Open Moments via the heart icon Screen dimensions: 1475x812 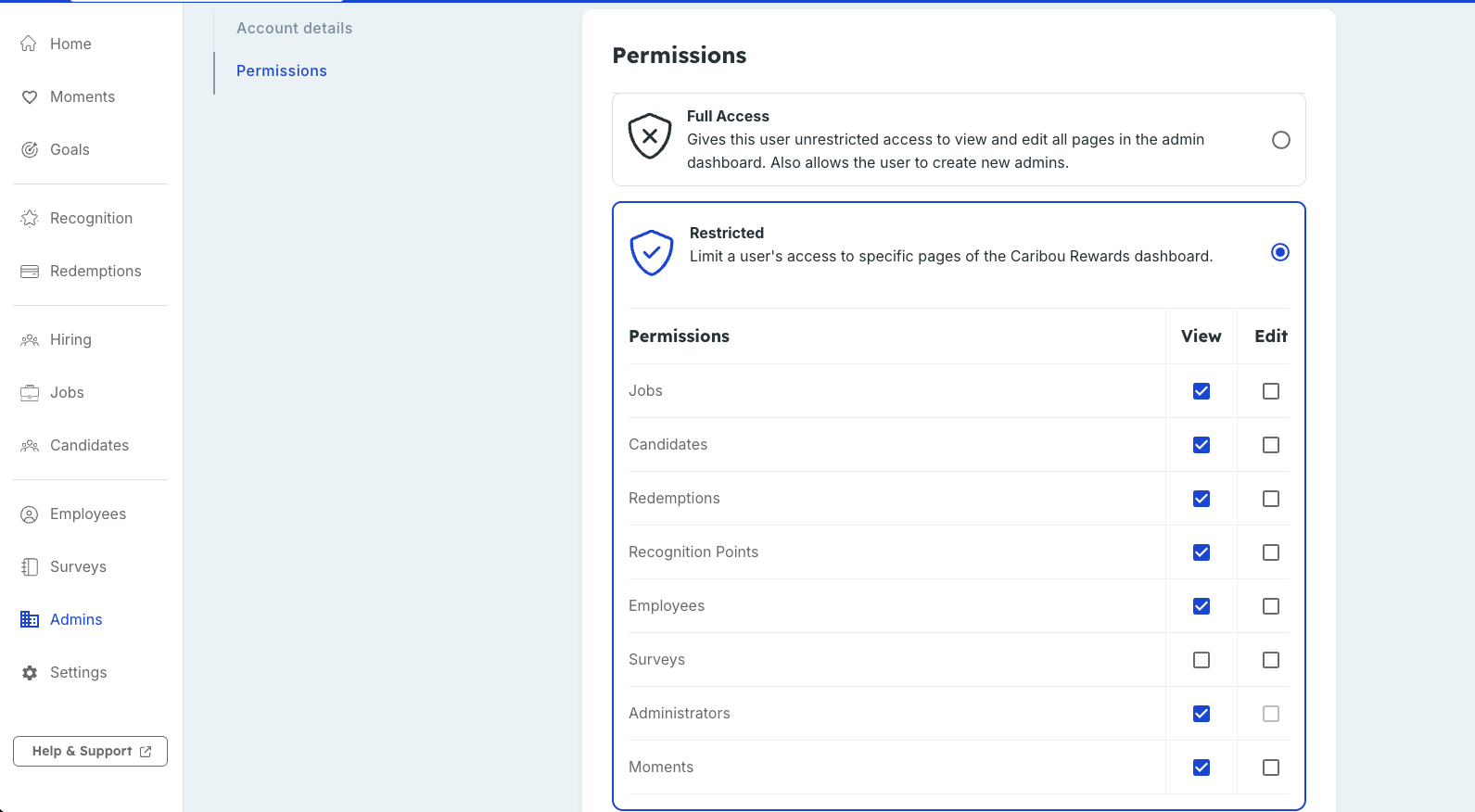pyautogui.click(x=30, y=97)
